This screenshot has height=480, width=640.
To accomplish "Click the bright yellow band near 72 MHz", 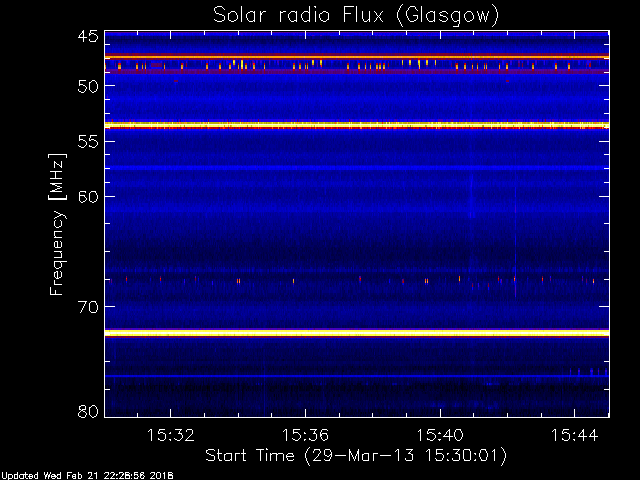I will tap(357, 333).
